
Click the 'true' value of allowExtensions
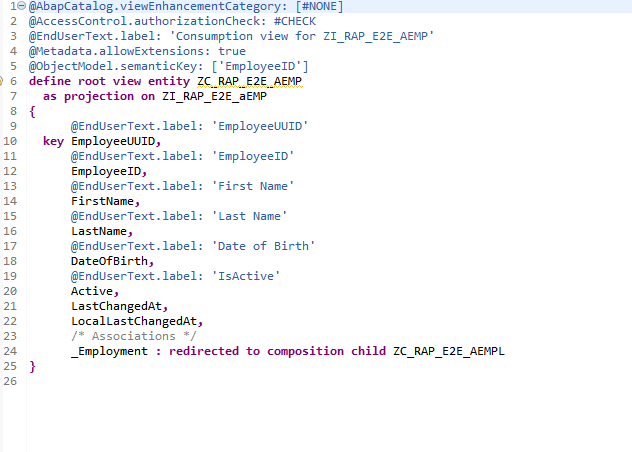pyautogui.click(x=231, y=50)
